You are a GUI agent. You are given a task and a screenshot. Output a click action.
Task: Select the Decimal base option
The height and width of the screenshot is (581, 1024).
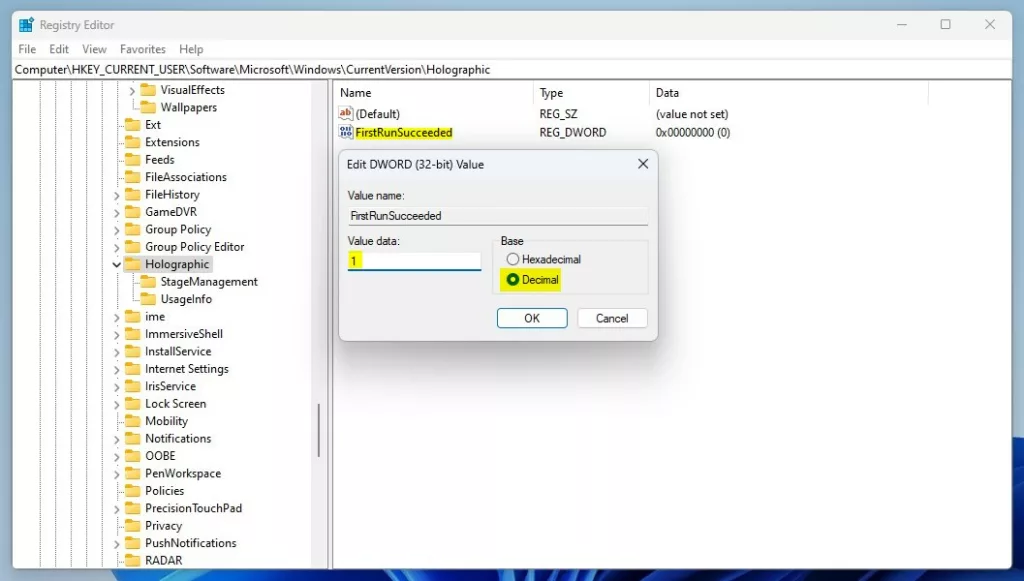tap(513, 279)
